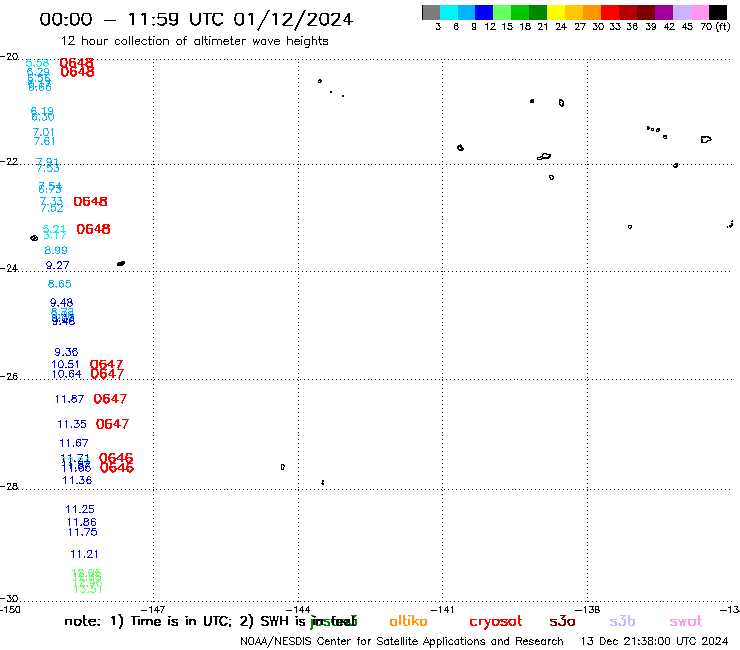Click the wave height value 11.87
Image resolution: width=740 pixels, height=650 pixels.
(x=69, y=399)
